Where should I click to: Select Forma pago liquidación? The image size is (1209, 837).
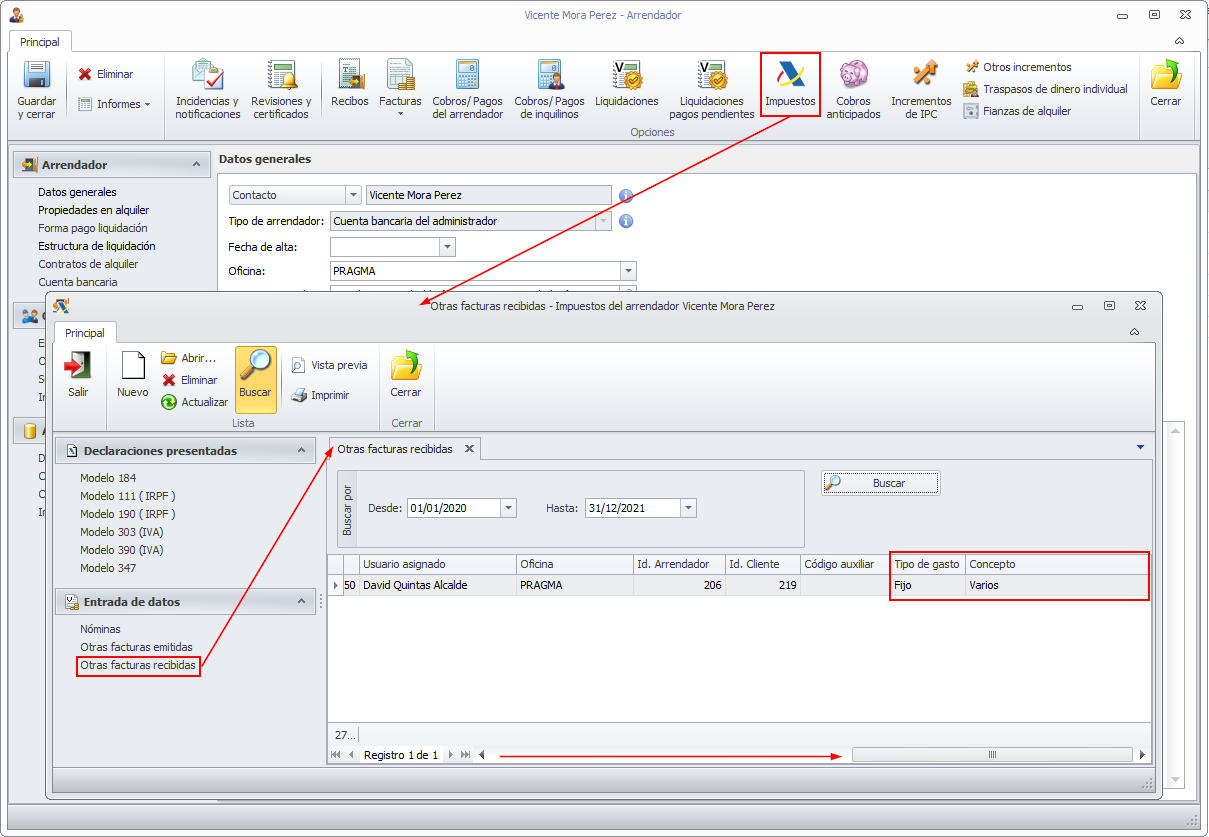click(92, 228)
